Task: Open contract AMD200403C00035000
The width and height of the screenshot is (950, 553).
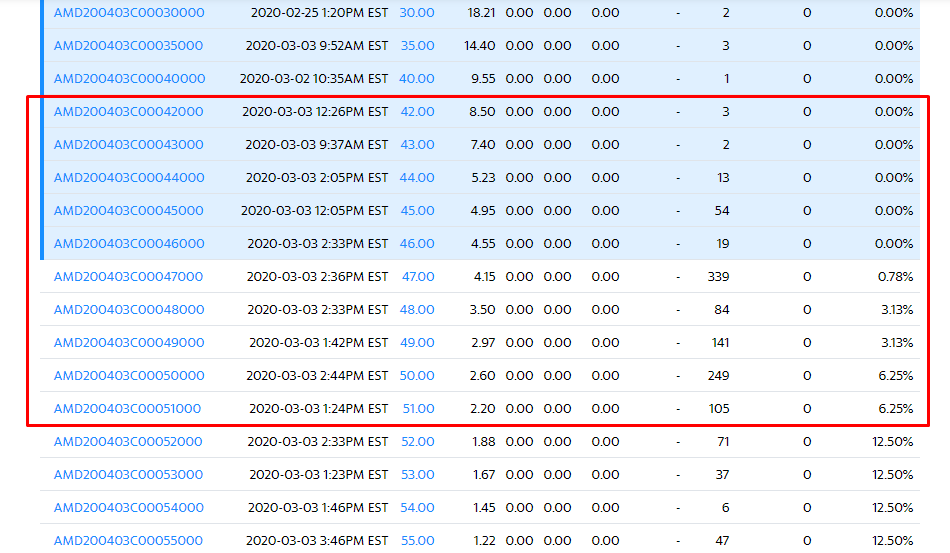Action: pos(128,45)
